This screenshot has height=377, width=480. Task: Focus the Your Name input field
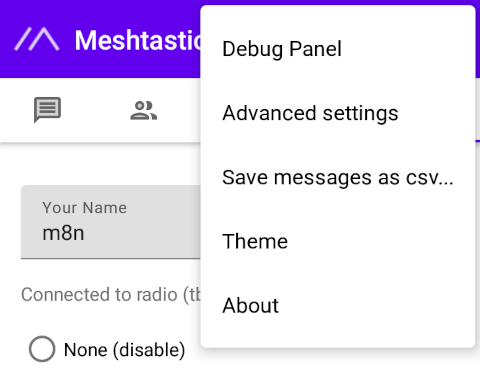[x=111, y=222]
